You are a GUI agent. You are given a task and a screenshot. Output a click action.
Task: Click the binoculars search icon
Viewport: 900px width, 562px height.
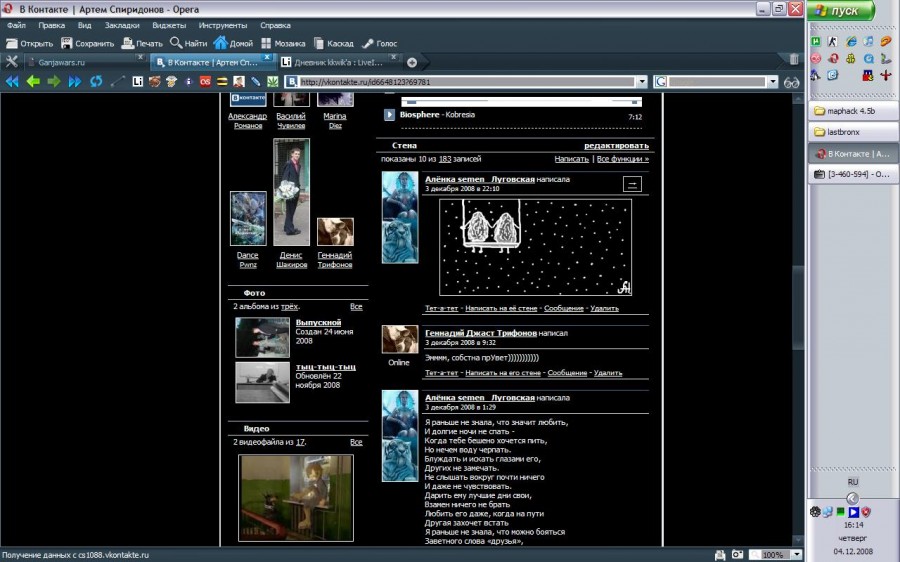792,82
